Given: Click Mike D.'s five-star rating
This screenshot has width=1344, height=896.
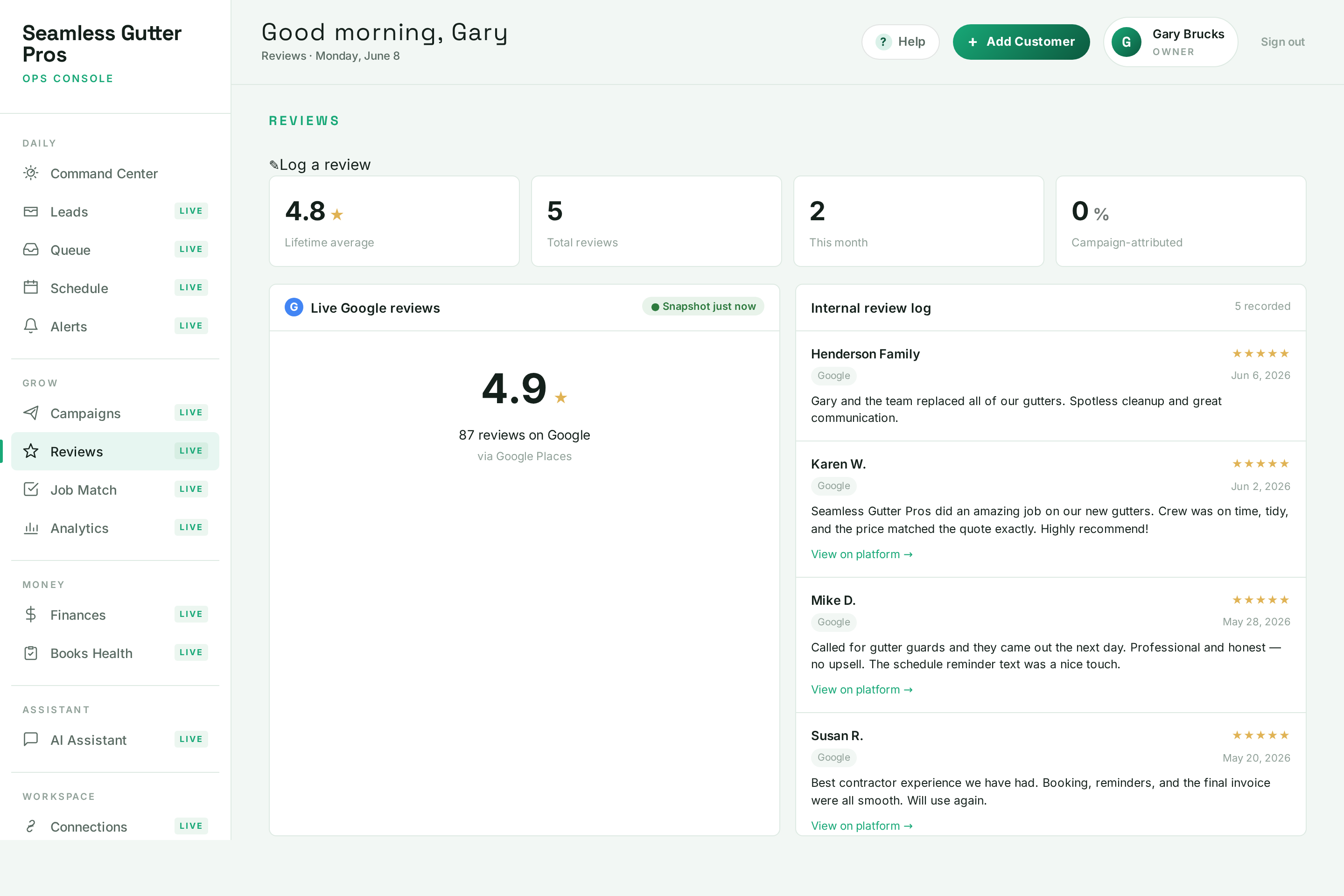Looking at the screenshot, I should (1260, 599).
